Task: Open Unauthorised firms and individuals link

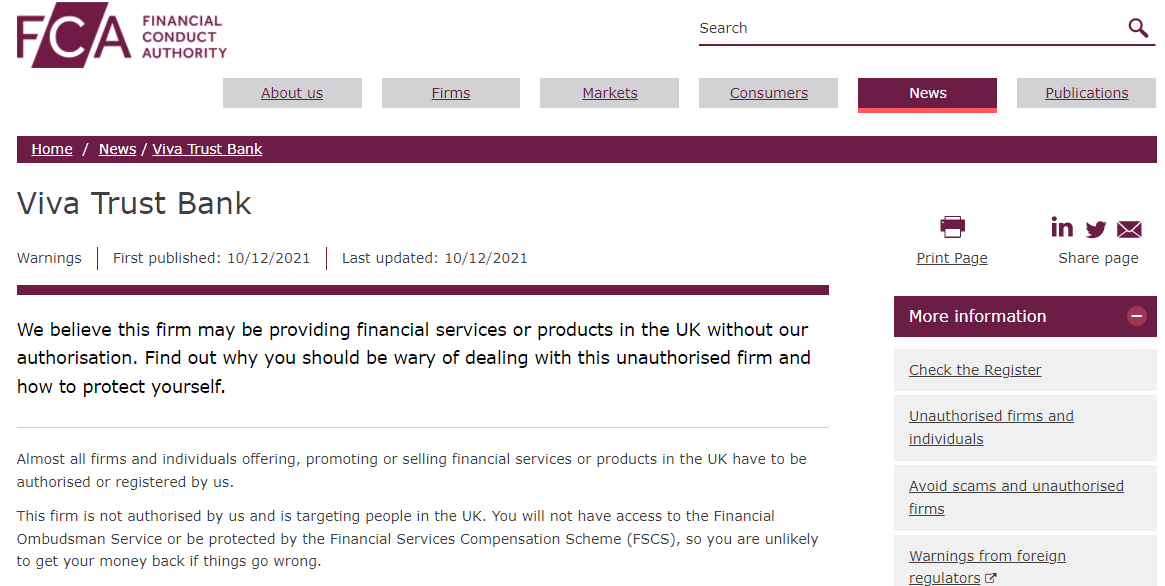Action: pyautogui.click(x=991, y=427)
